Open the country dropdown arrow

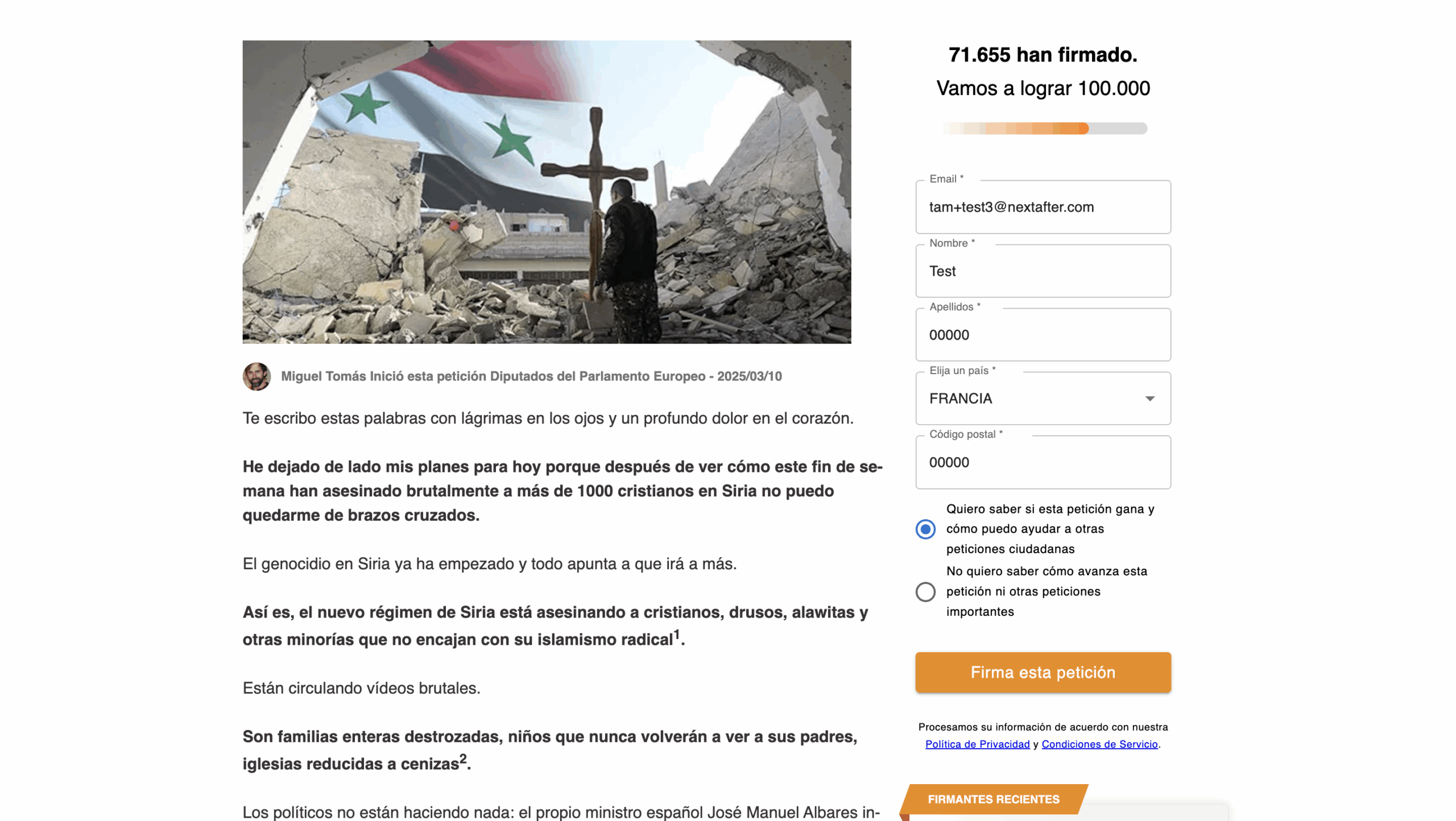click(1149, 399)
